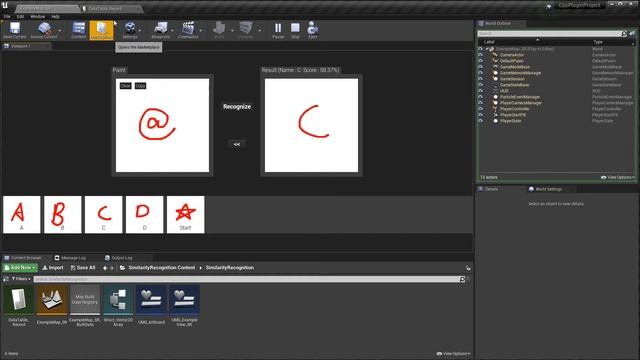The image size is (640, 360).
Task: Click the << transfer button
Action: [237, 144]
